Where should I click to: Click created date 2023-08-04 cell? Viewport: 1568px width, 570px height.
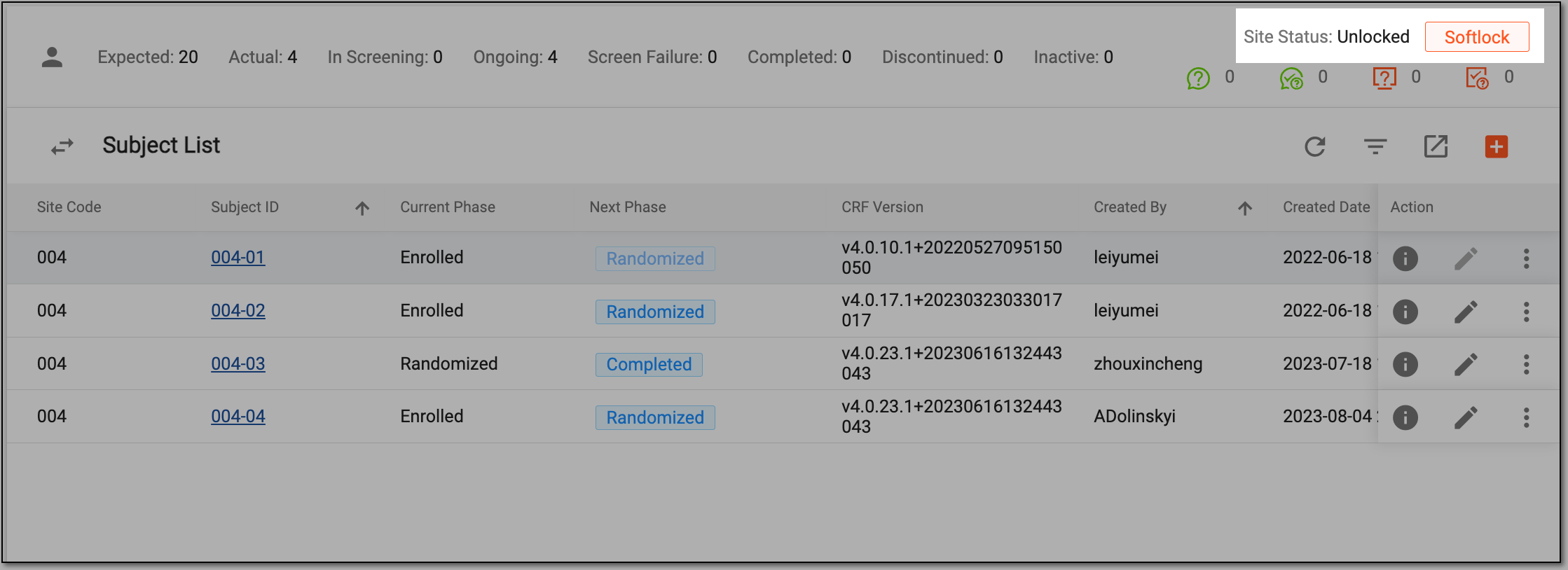coord(1329,416)
